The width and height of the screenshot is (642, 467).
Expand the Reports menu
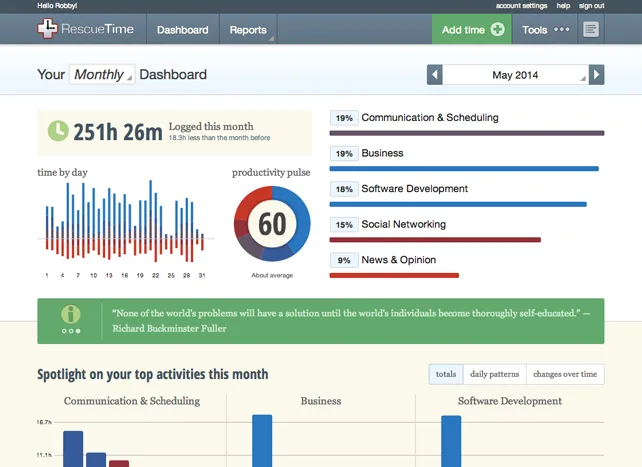248,29
